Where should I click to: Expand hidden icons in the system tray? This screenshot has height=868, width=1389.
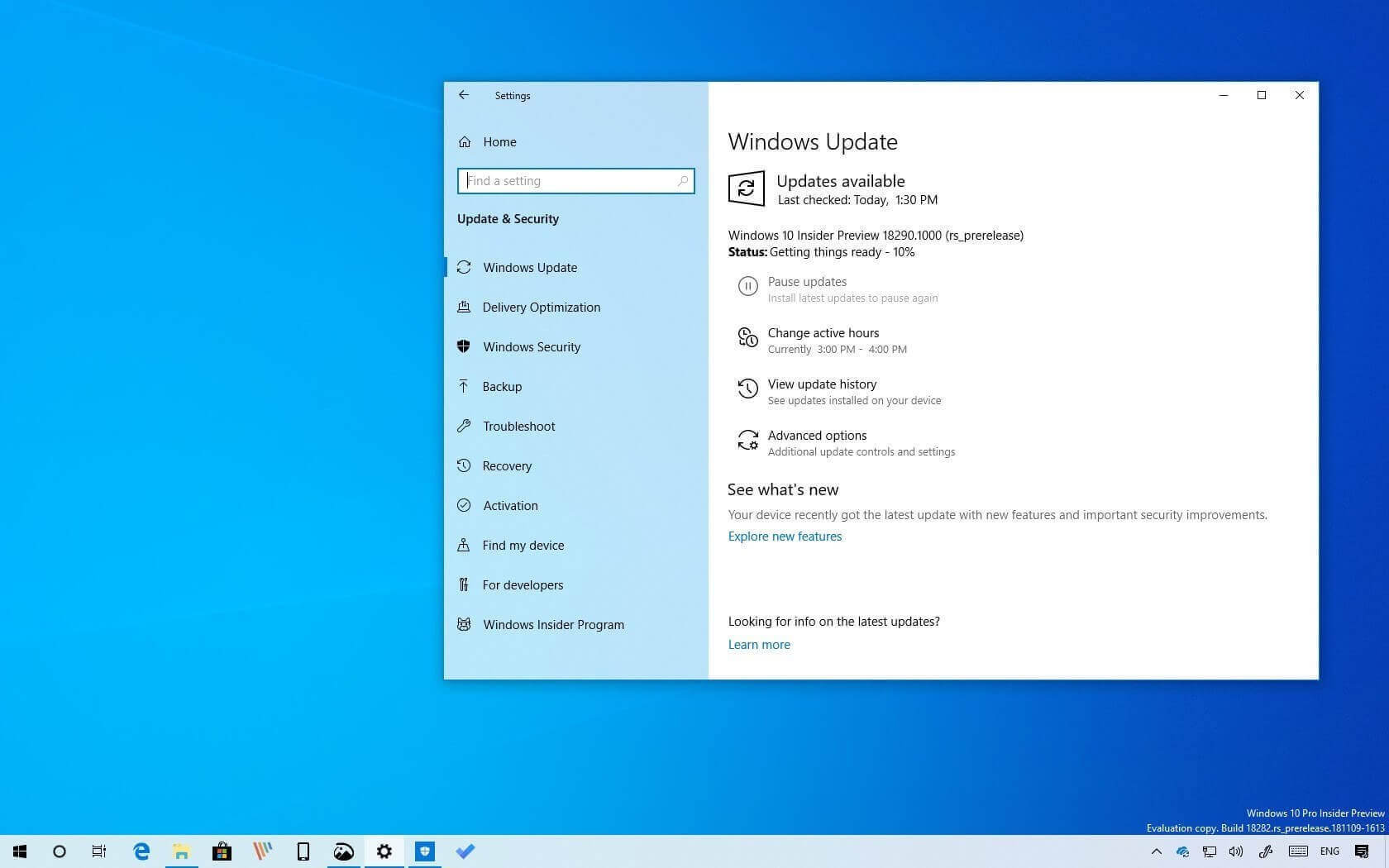[1156, 851]
